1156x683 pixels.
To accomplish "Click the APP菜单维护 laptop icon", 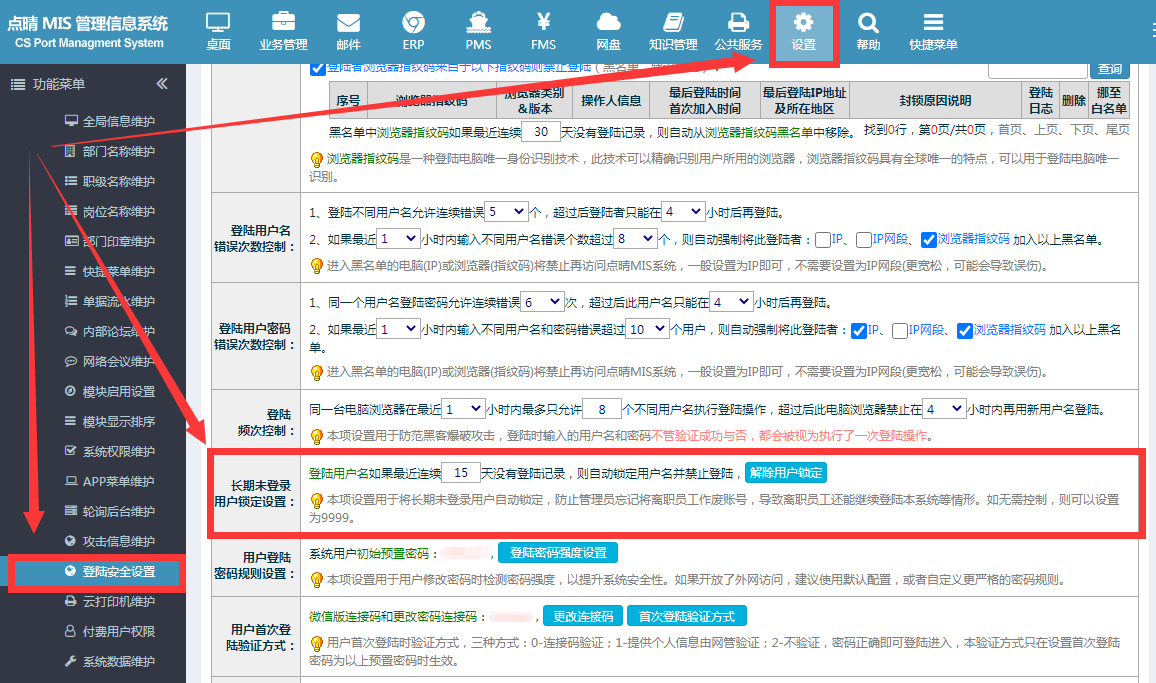I will 71,481.
